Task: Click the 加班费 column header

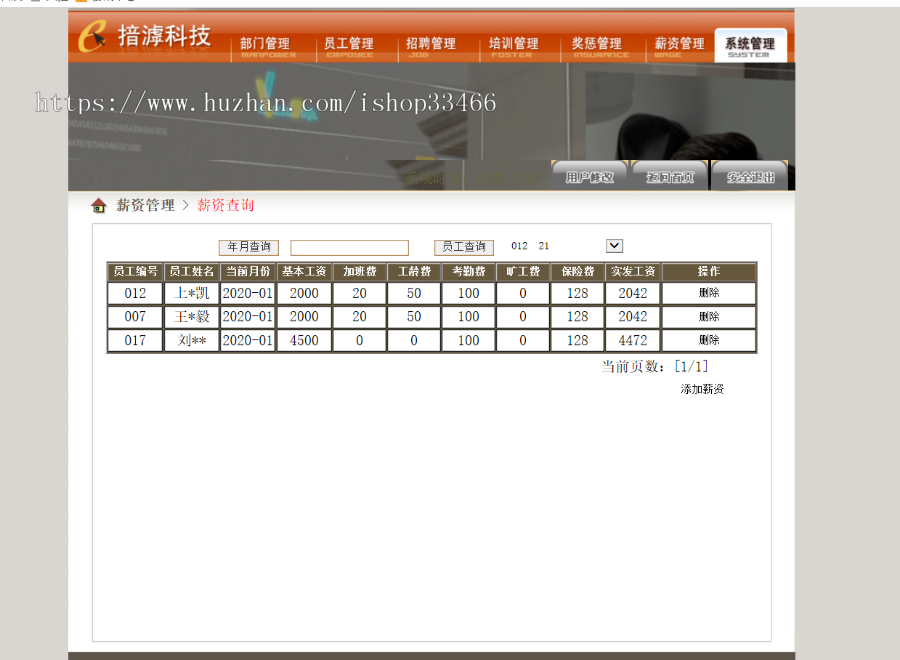Action: click(x=359, y=271)
